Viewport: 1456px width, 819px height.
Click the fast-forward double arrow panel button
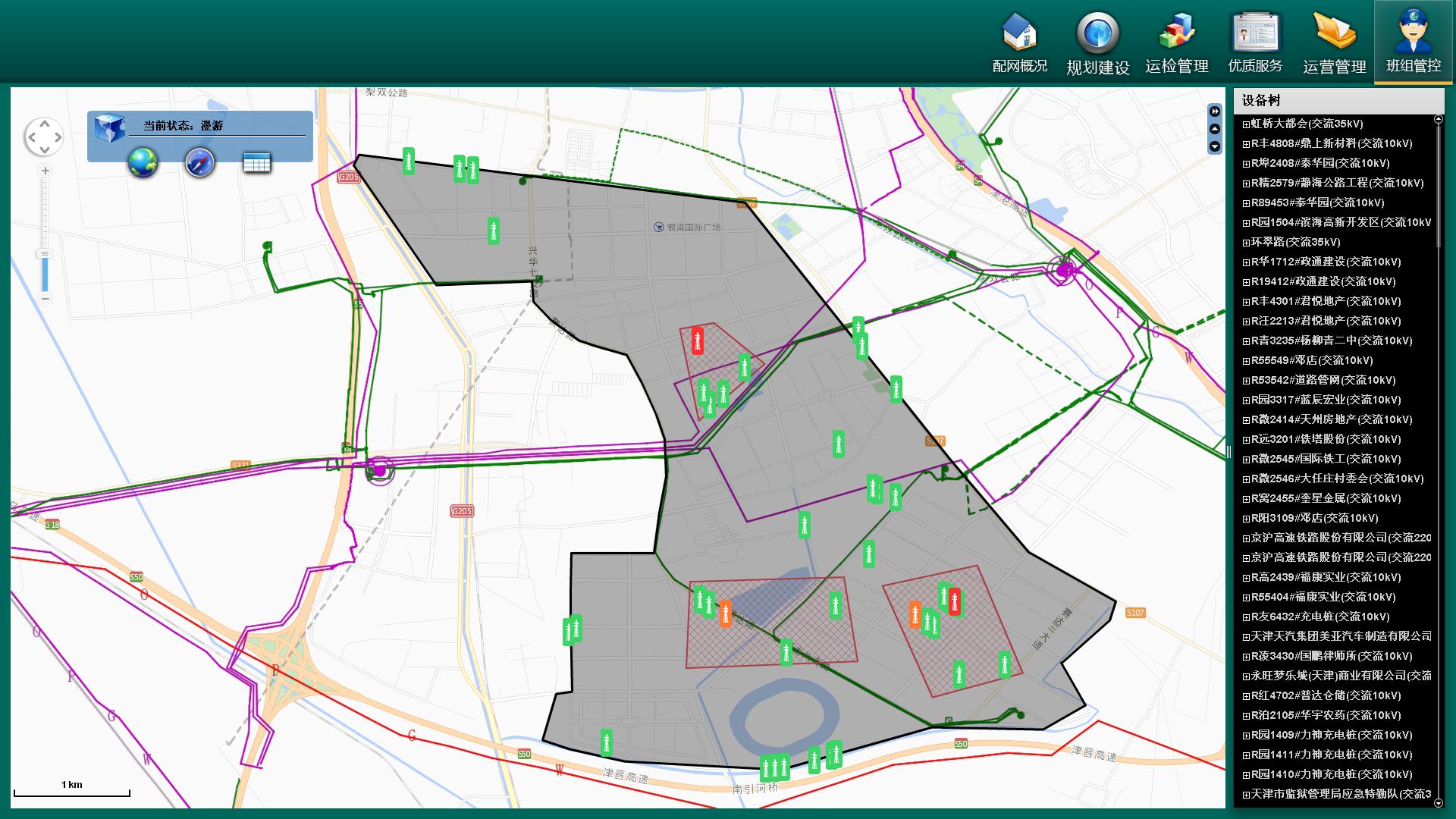[1215, 111]
